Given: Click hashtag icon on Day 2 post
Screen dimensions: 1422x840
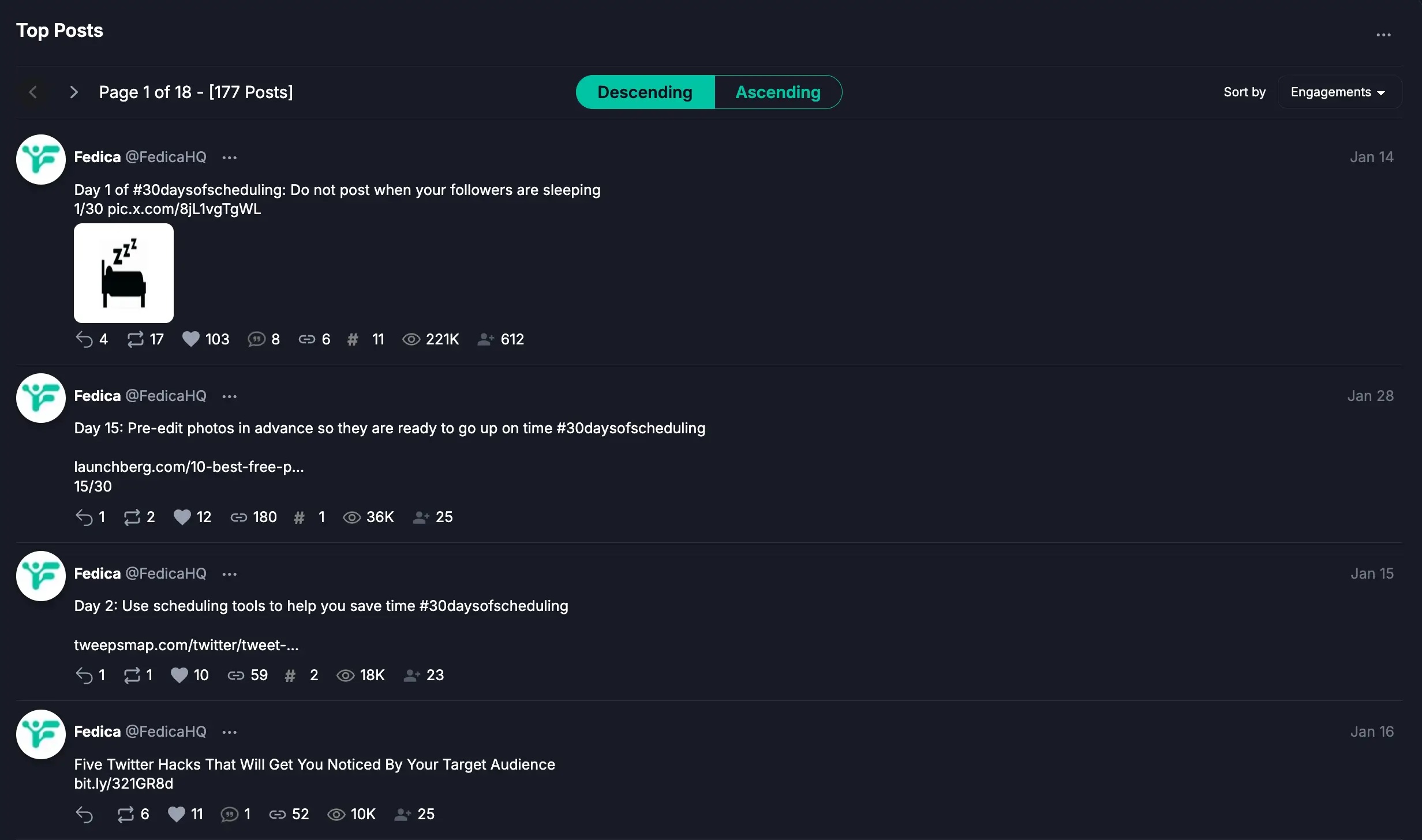Looking at the screenshot, I should coord(290,675).
